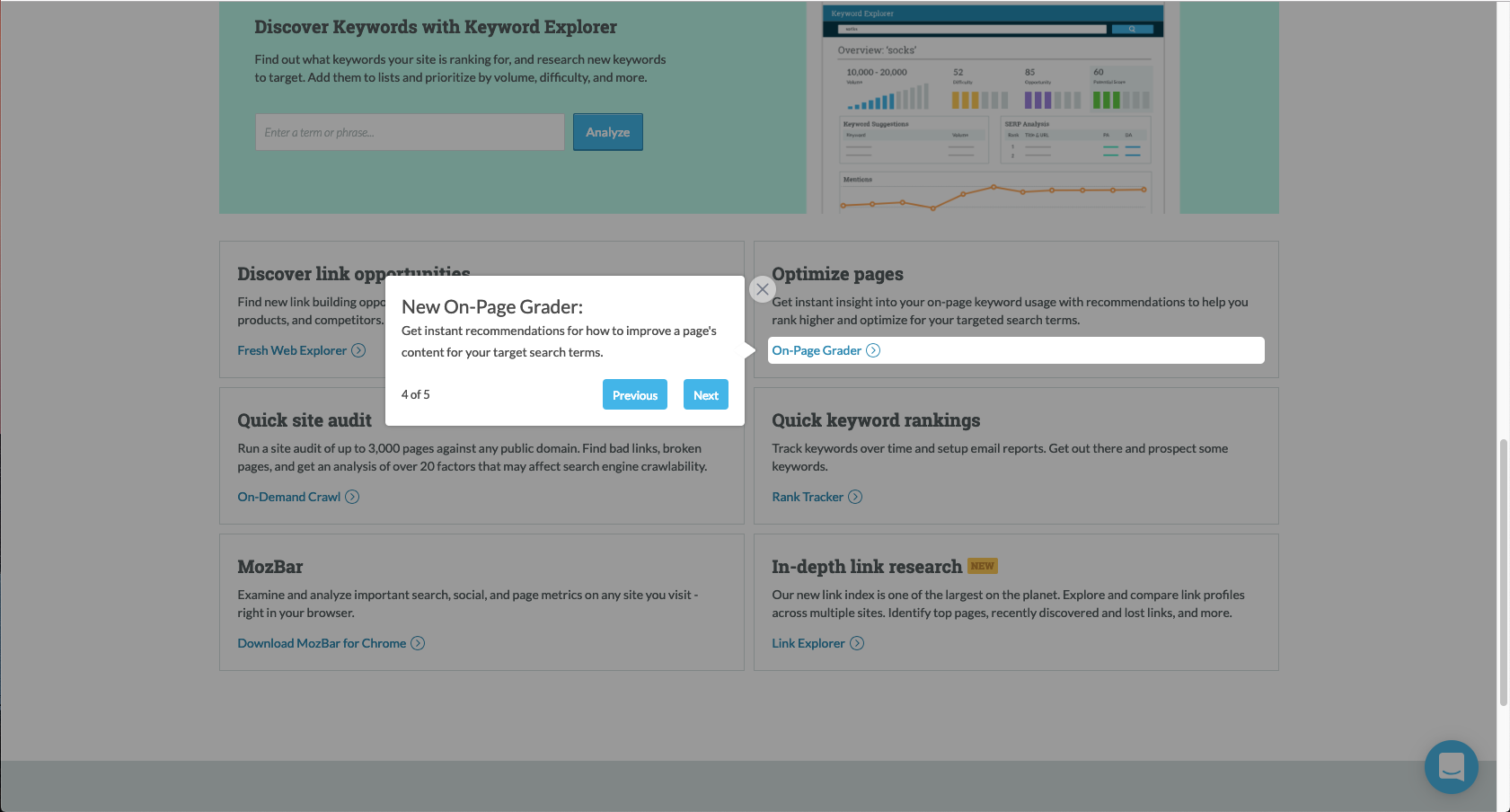The image size is (1510, 812).
Task: Click the Next button in tour popup
Action: 705,394
